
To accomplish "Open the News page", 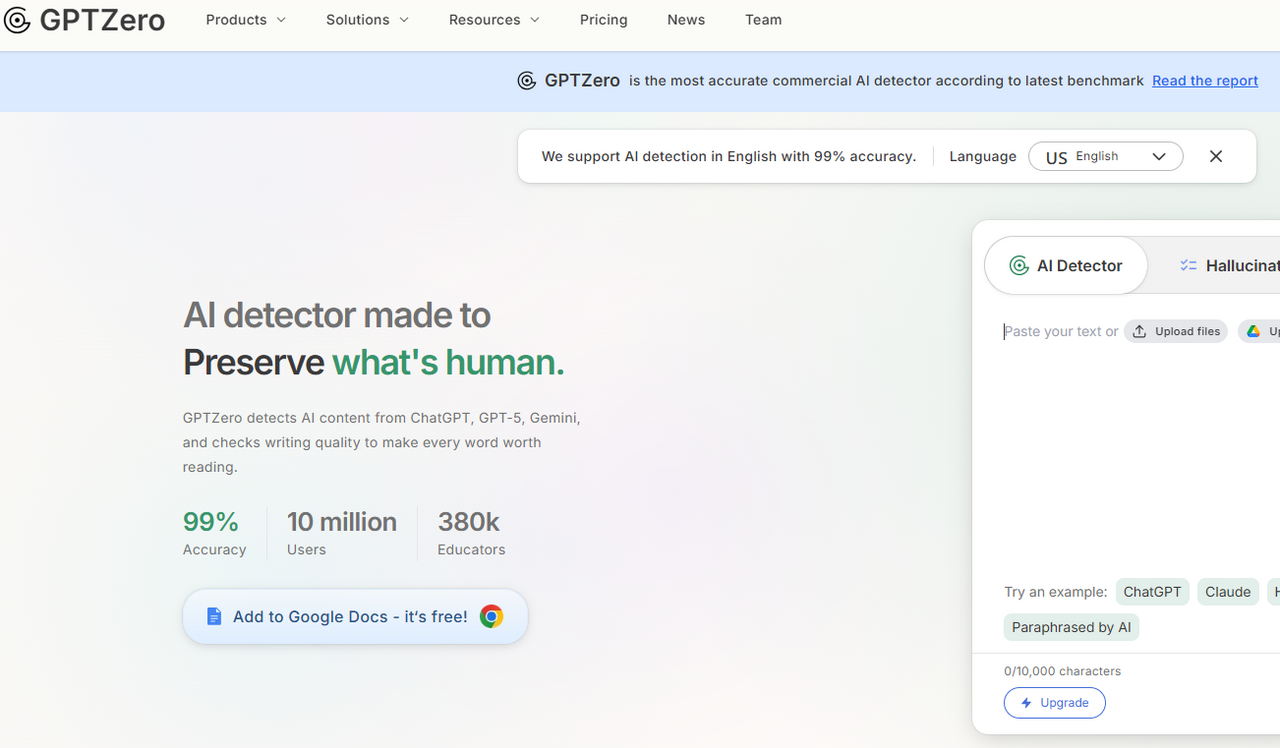I will point(686,20).
